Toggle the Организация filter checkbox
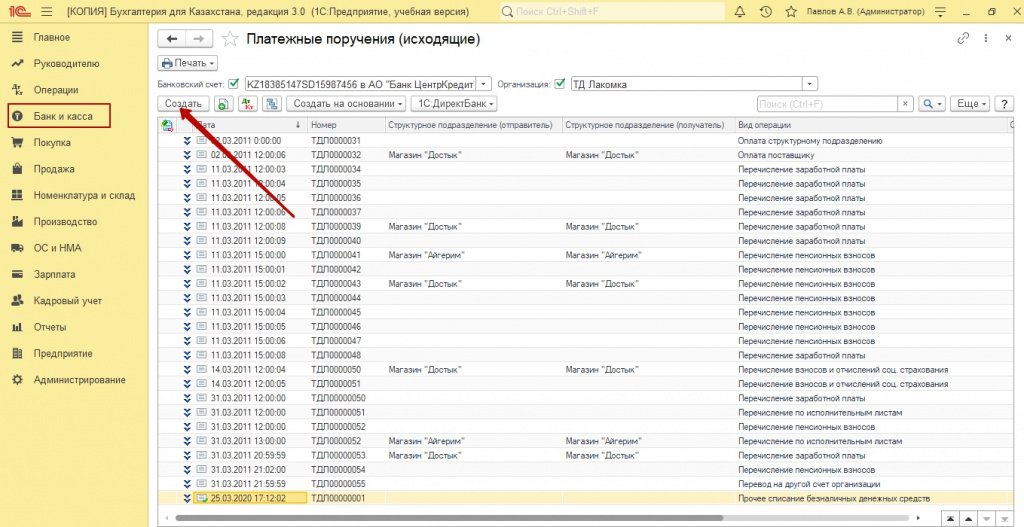This screenshot has height=527, width=1024. 559,84
